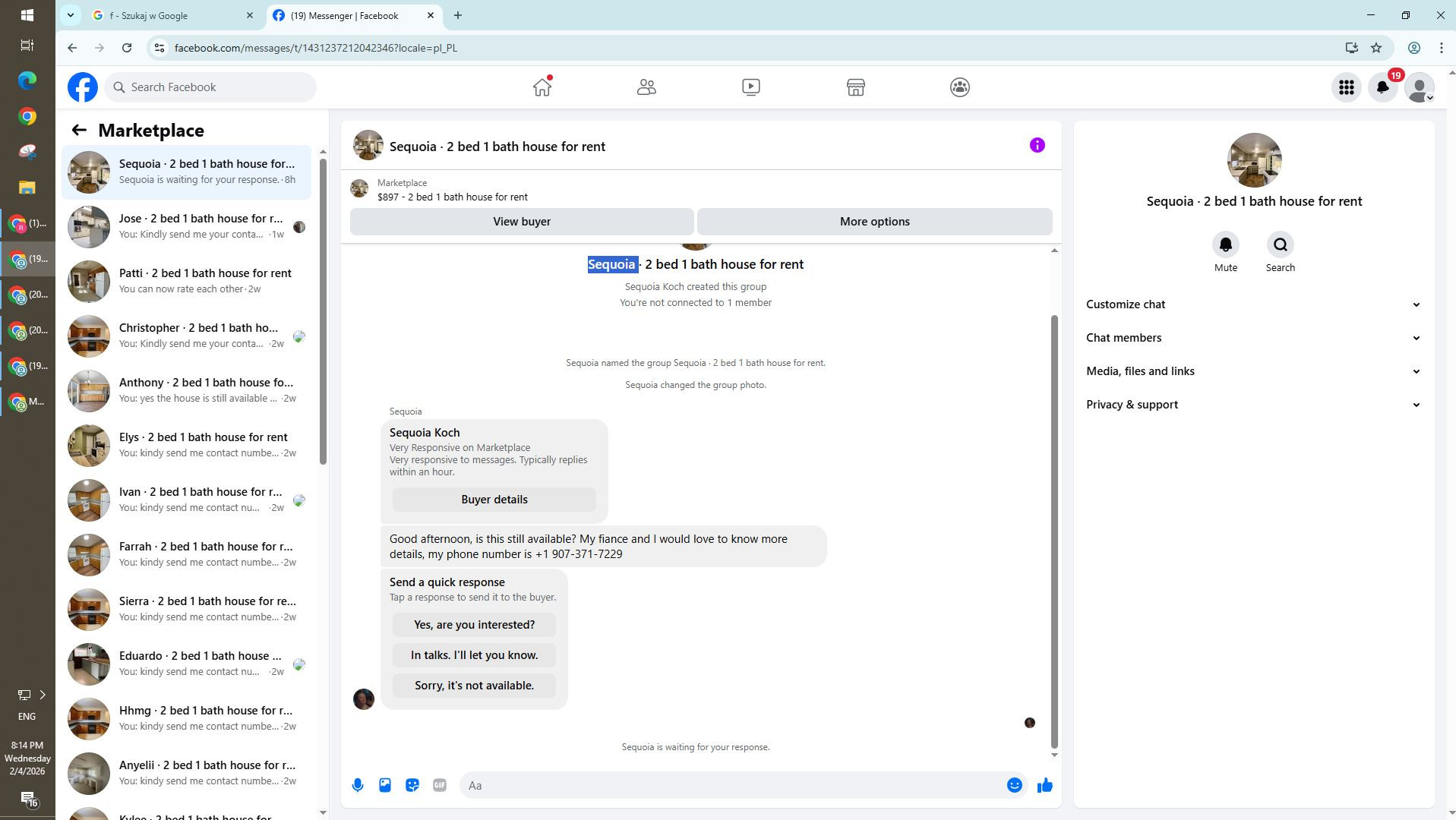Click the browser address bar URL
Viewport: 1456px width, 820px height.
pos(316,48)
